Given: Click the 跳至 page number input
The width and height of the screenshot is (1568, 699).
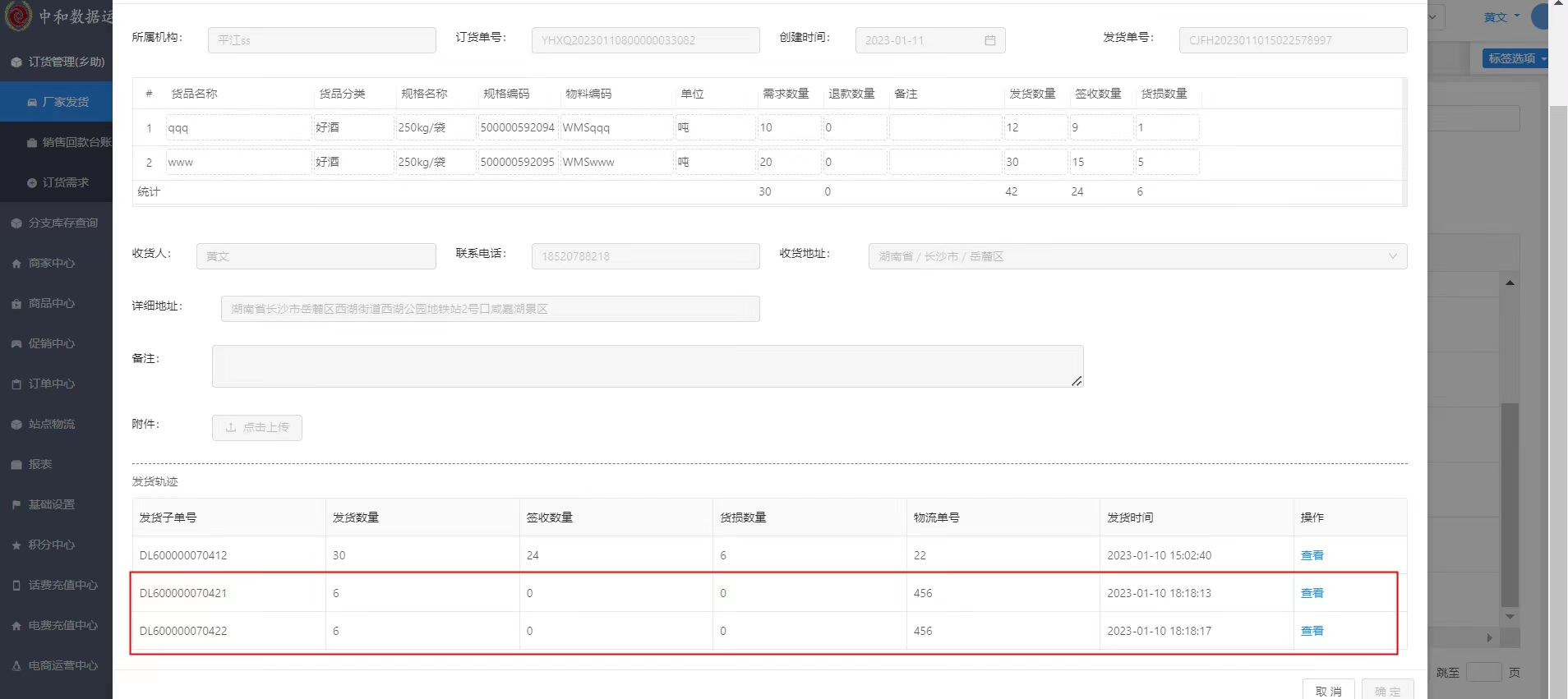Looking at the screenshot, I should (1484, 672).
